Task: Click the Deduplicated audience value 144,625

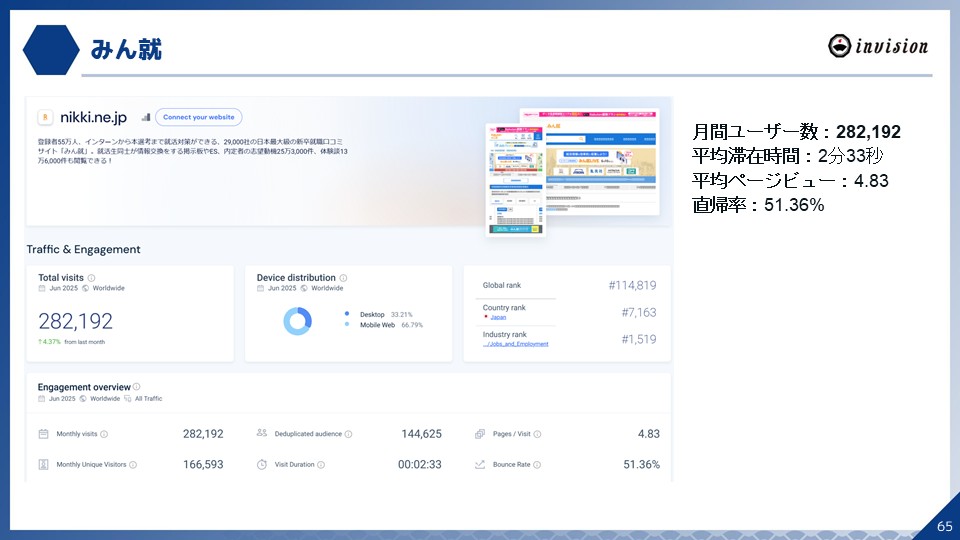Action: pos(421,434)
